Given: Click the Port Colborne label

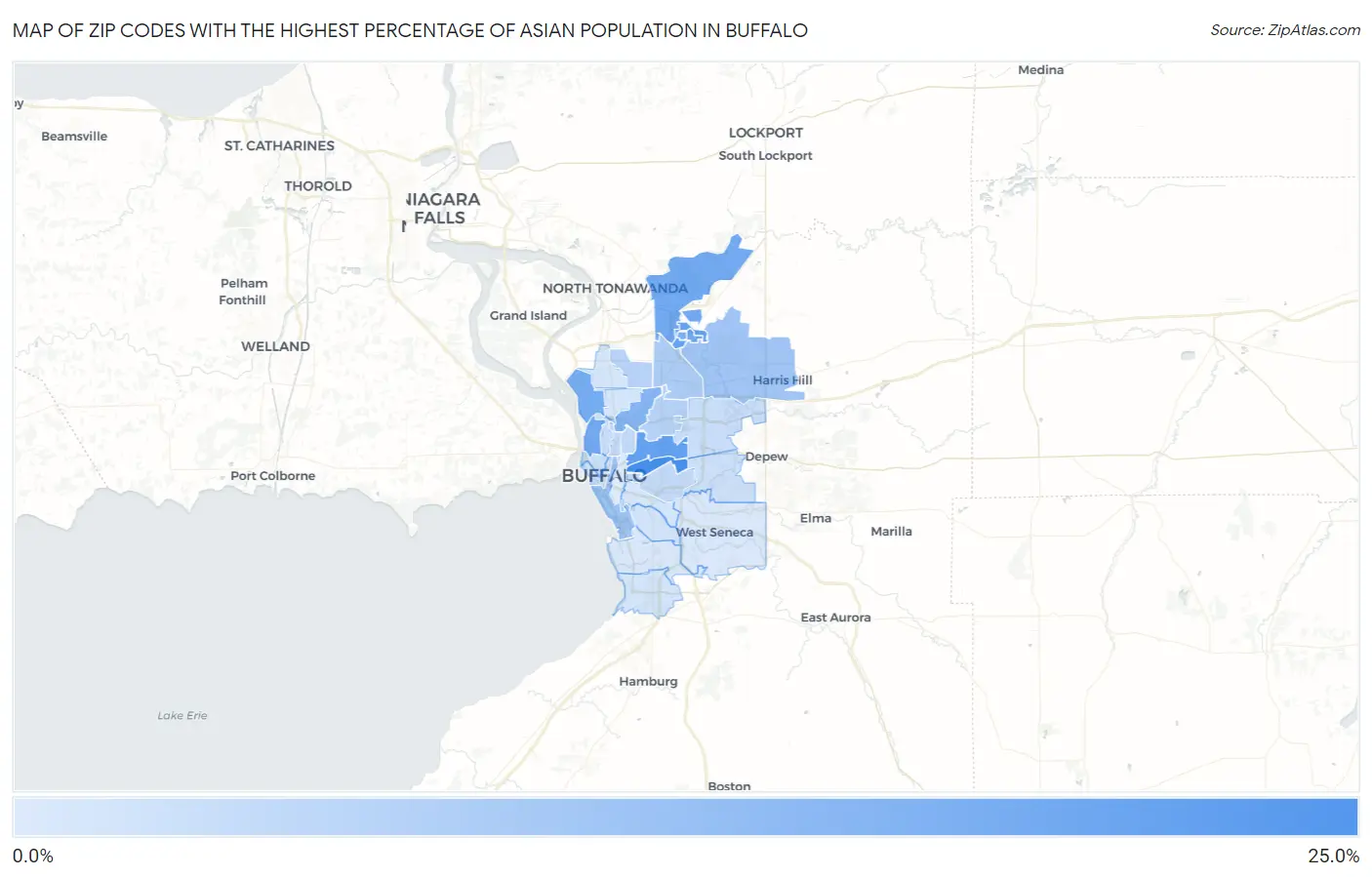Looking at the screenshot, I should click(x=272, y=476).
